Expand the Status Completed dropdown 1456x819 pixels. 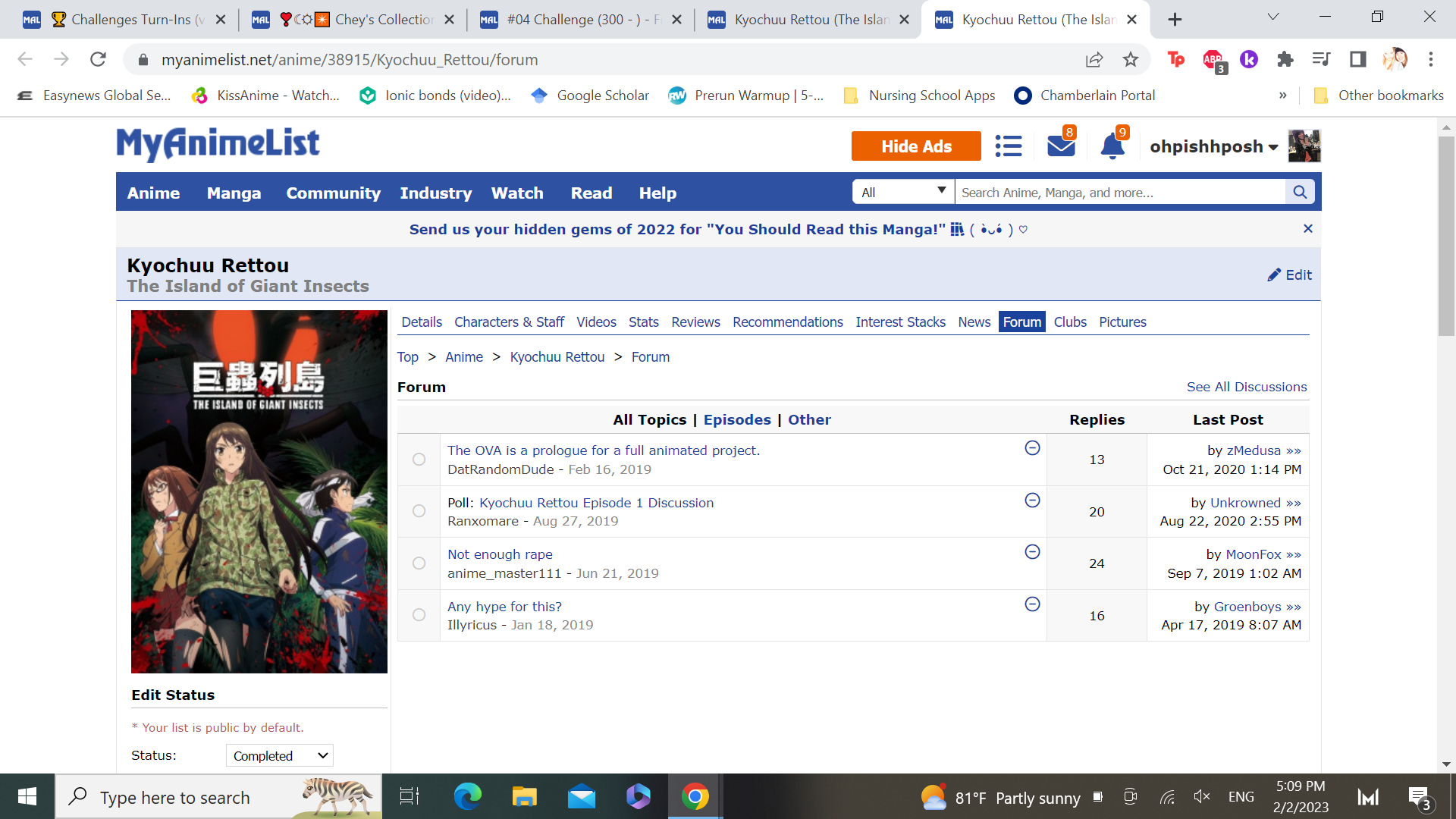tap(279, 755)
